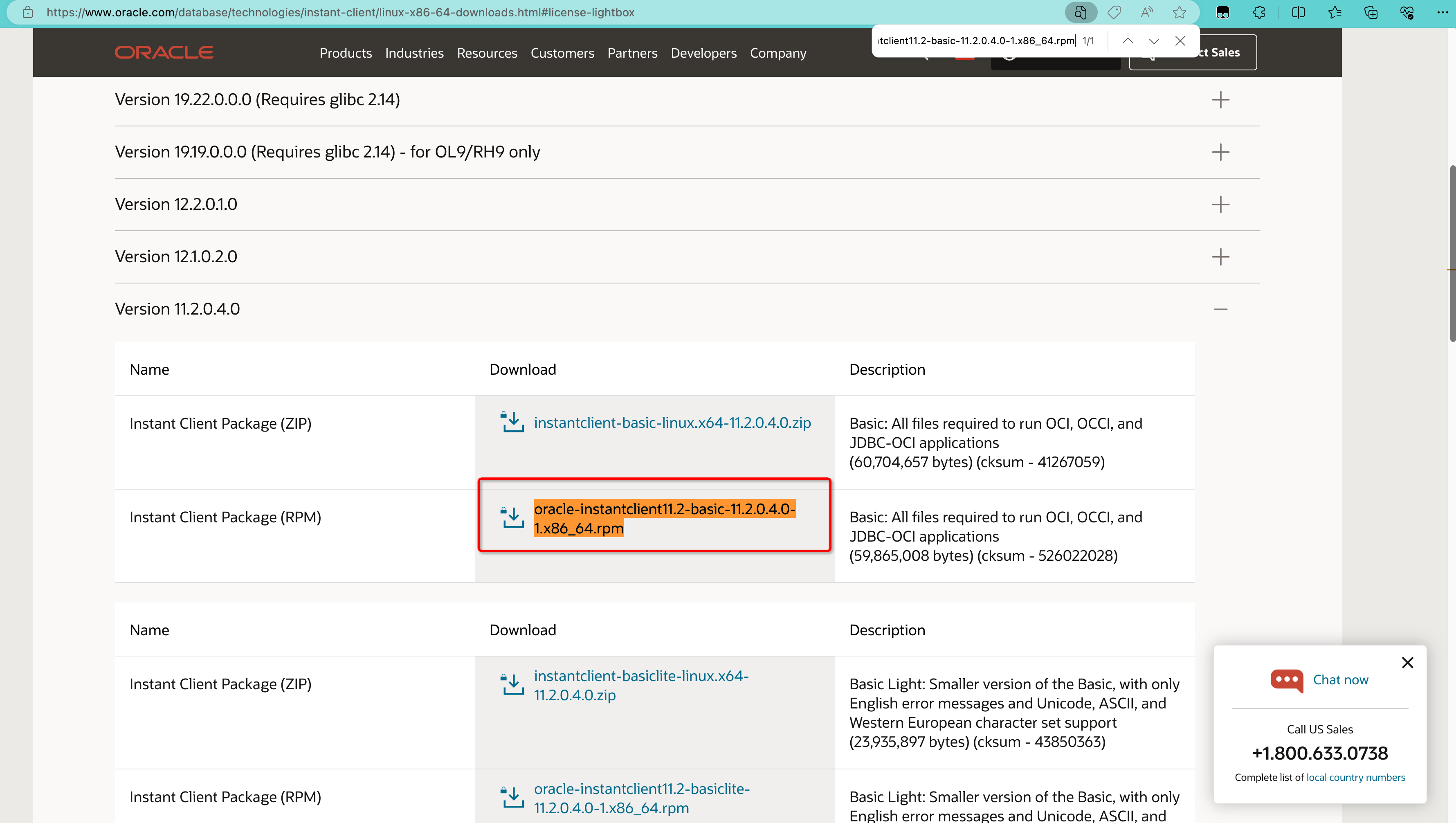Expand Version 12.2.0.1.0 section
Viewport: 1456px width, 823px height.
coord(1220,204)
